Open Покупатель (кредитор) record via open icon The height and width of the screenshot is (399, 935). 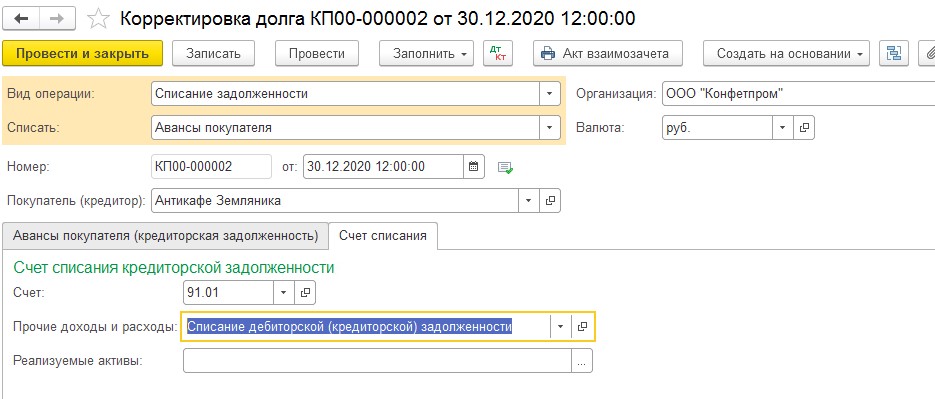(x=550, y=201)
